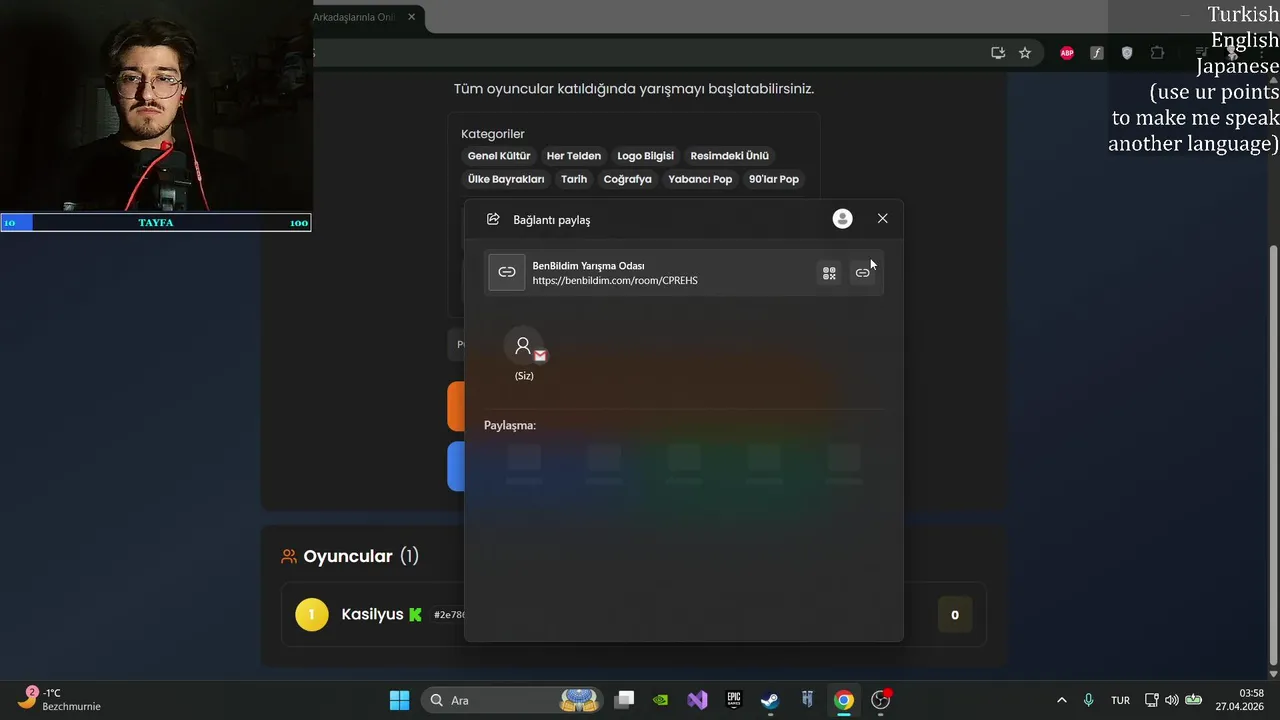Open Epic Games Launcher in taskbar
This screenshot has height=720, width=1280.
point(733,700)
